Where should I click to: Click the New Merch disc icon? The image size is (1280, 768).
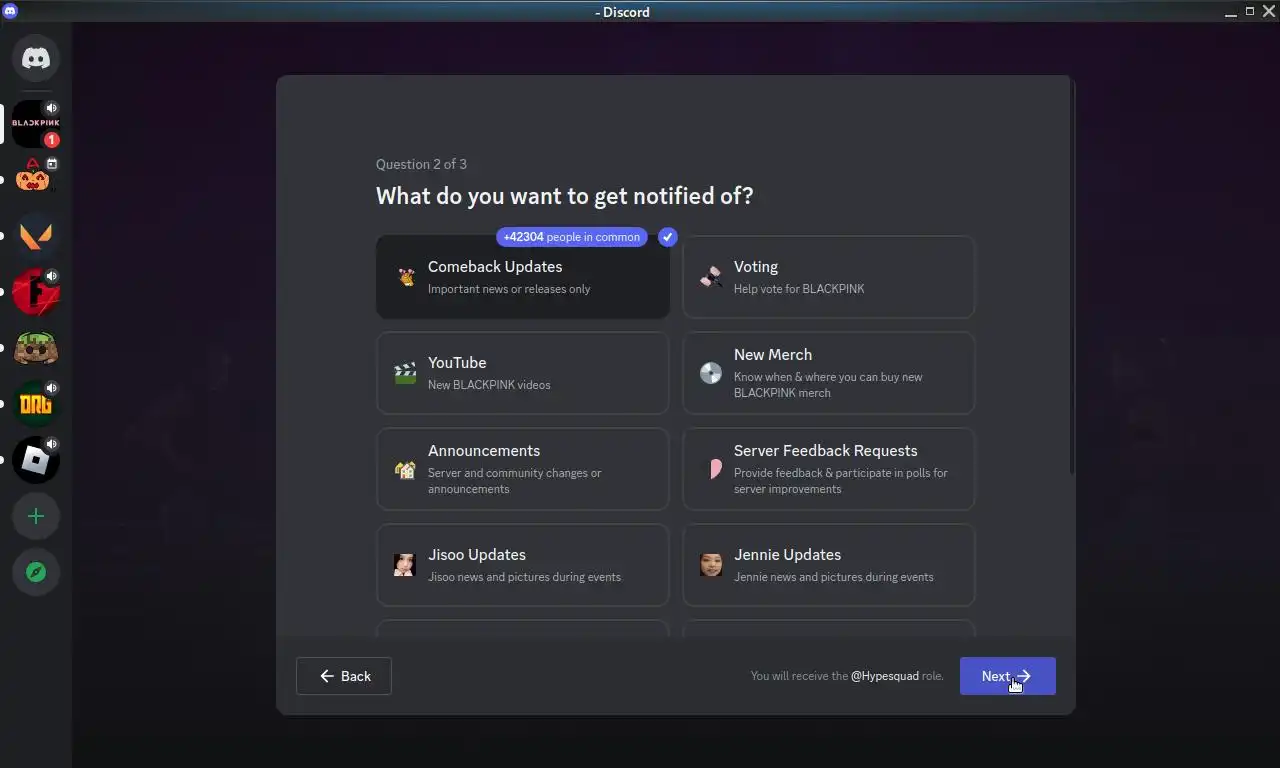click(x=711, y=373)
